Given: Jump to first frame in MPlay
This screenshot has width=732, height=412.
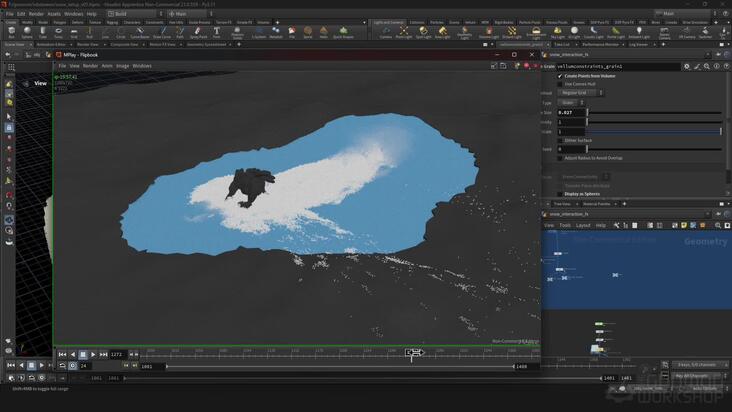Looking at the screenshot, I should 62,355.
